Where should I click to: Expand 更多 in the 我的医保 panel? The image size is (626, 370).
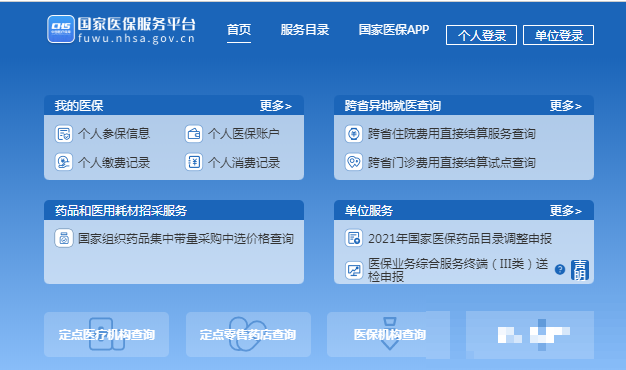tap(275, 106)
